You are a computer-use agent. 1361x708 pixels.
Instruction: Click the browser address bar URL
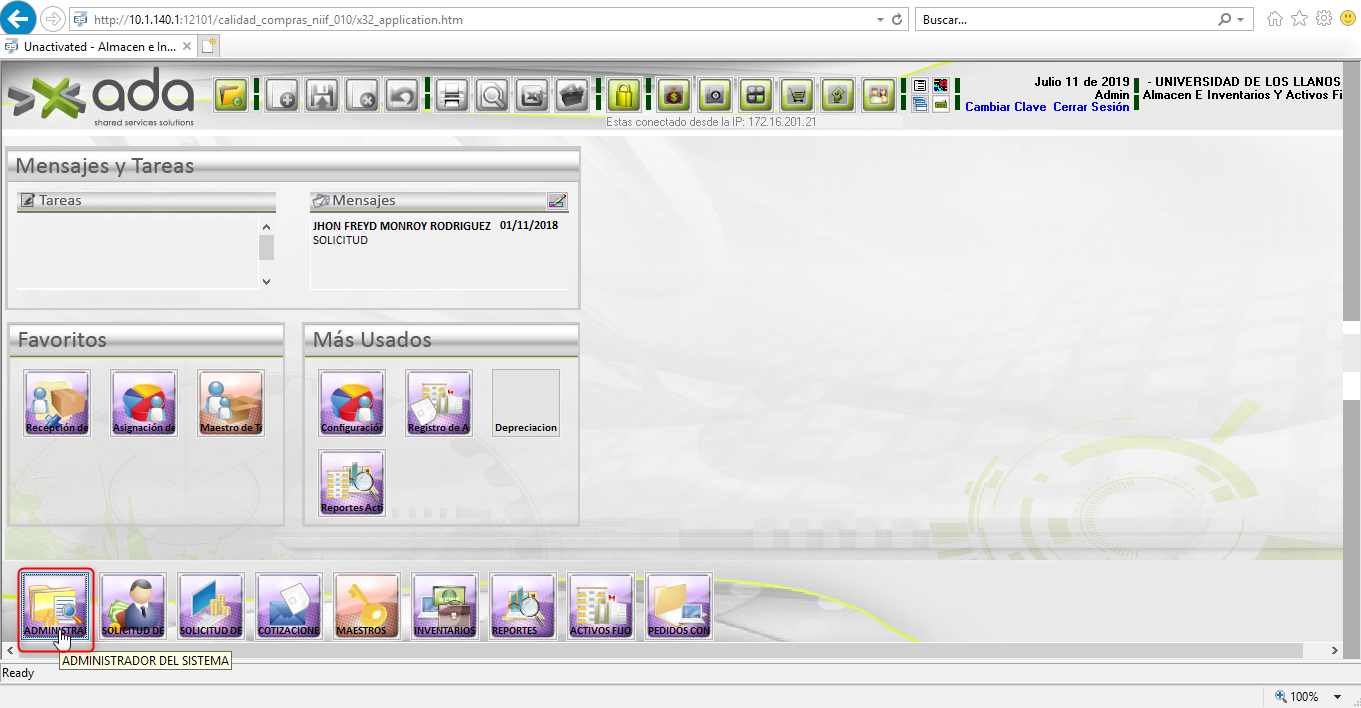click(x=278, y=20)
